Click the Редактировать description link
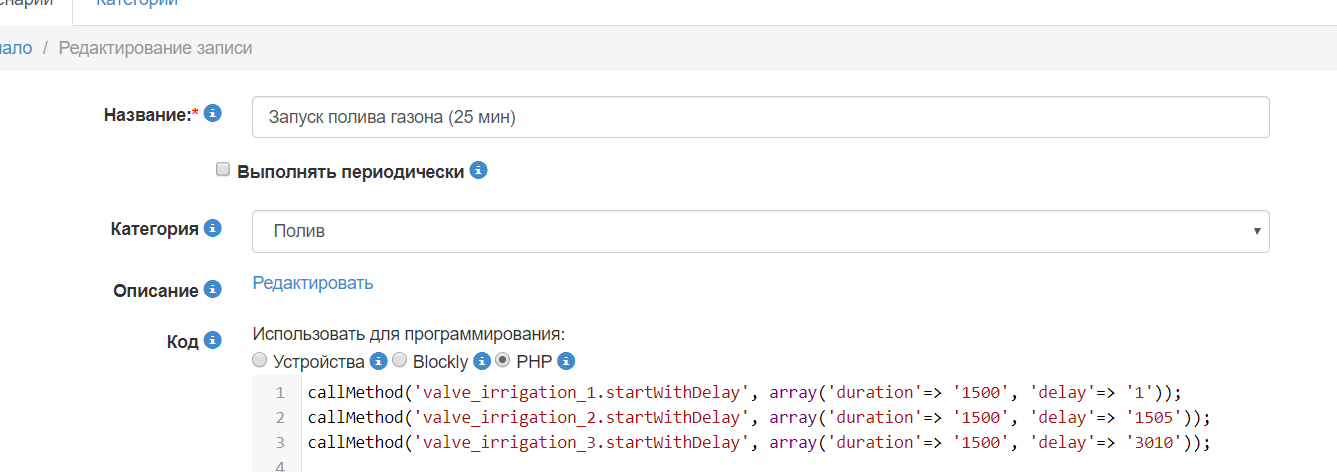1337x472 pixels. (312, 283)
